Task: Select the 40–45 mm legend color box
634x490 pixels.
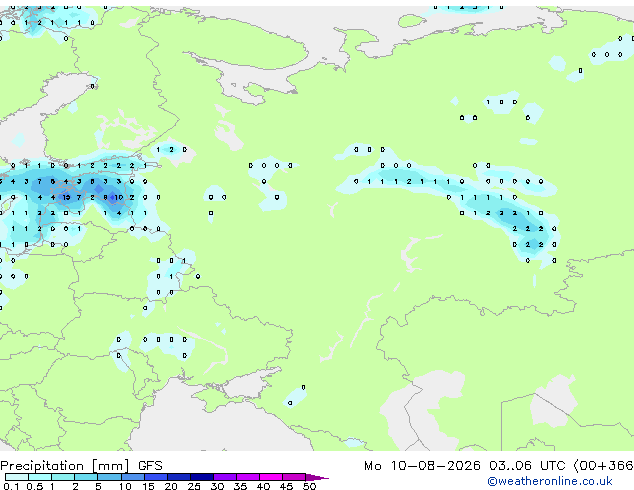Action: pyautogui.click(x=271, y=477)
